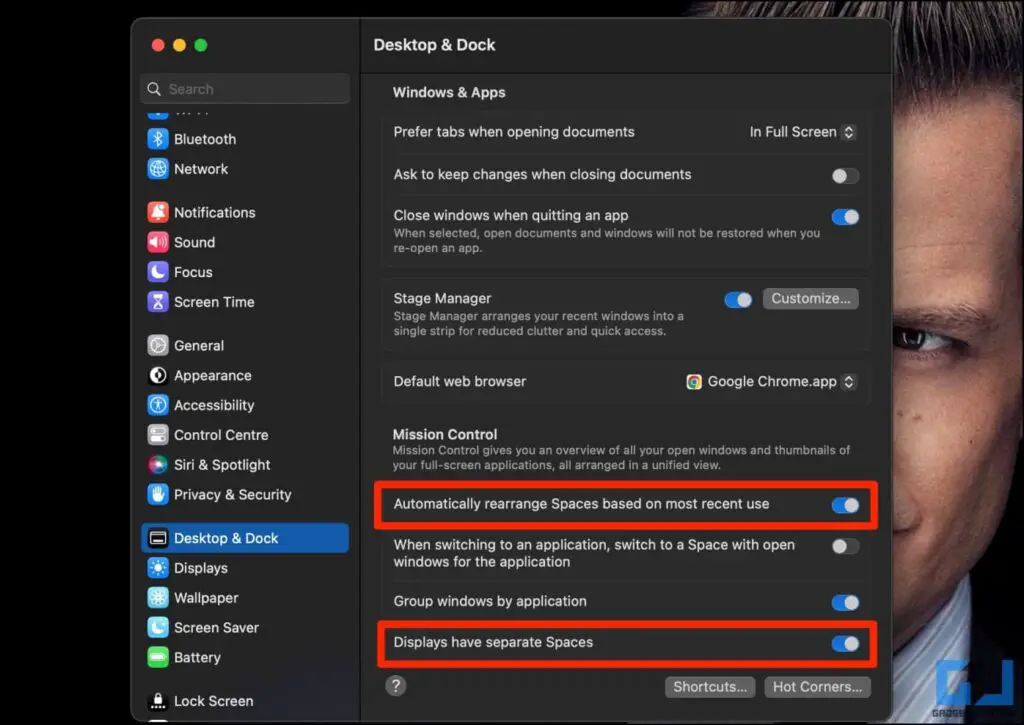Select the Accessibility icon in the sidebar
The image size is (1024, 725).
pos(159,405)
